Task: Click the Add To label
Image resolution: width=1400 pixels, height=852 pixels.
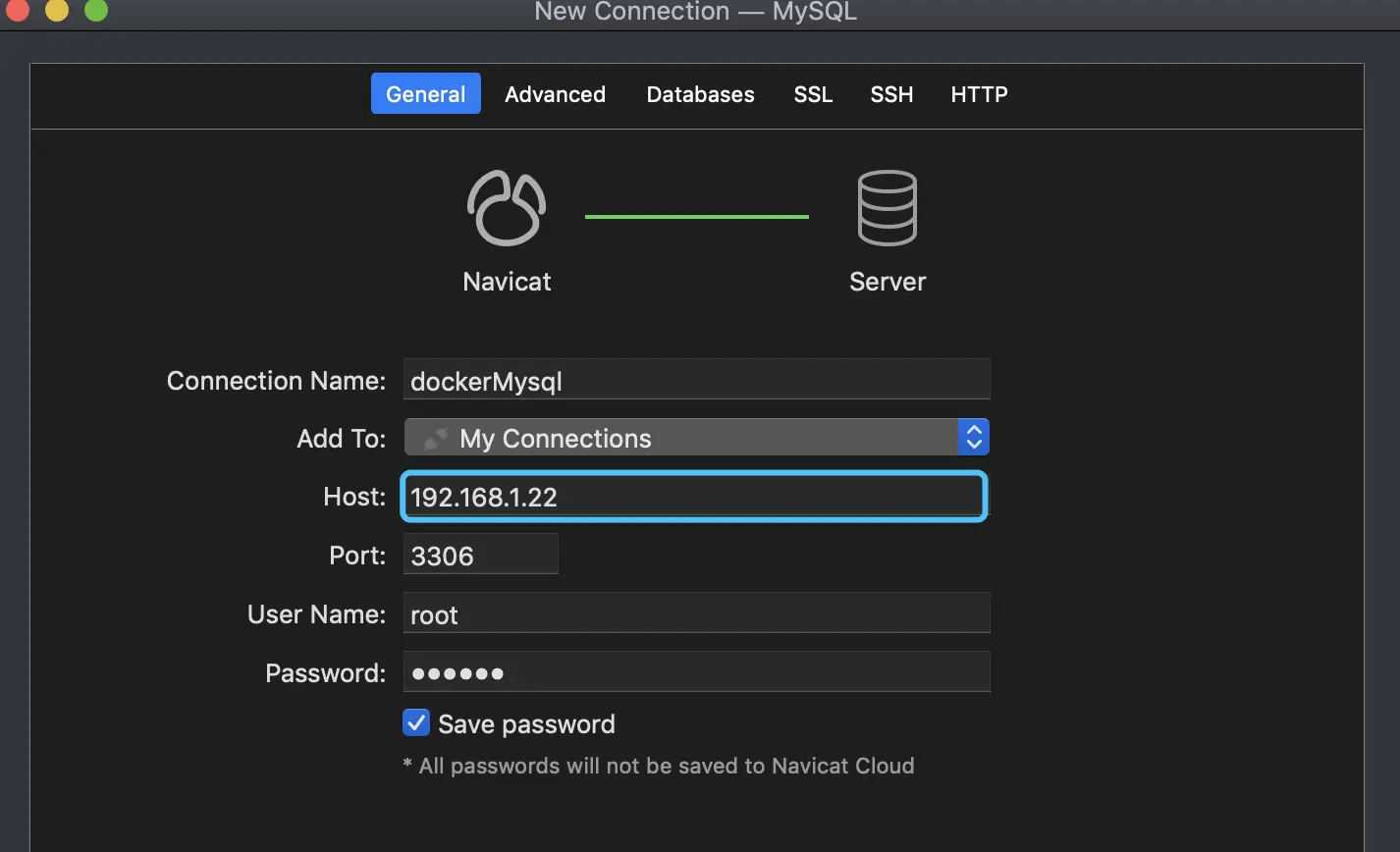Action: point(342,439)
